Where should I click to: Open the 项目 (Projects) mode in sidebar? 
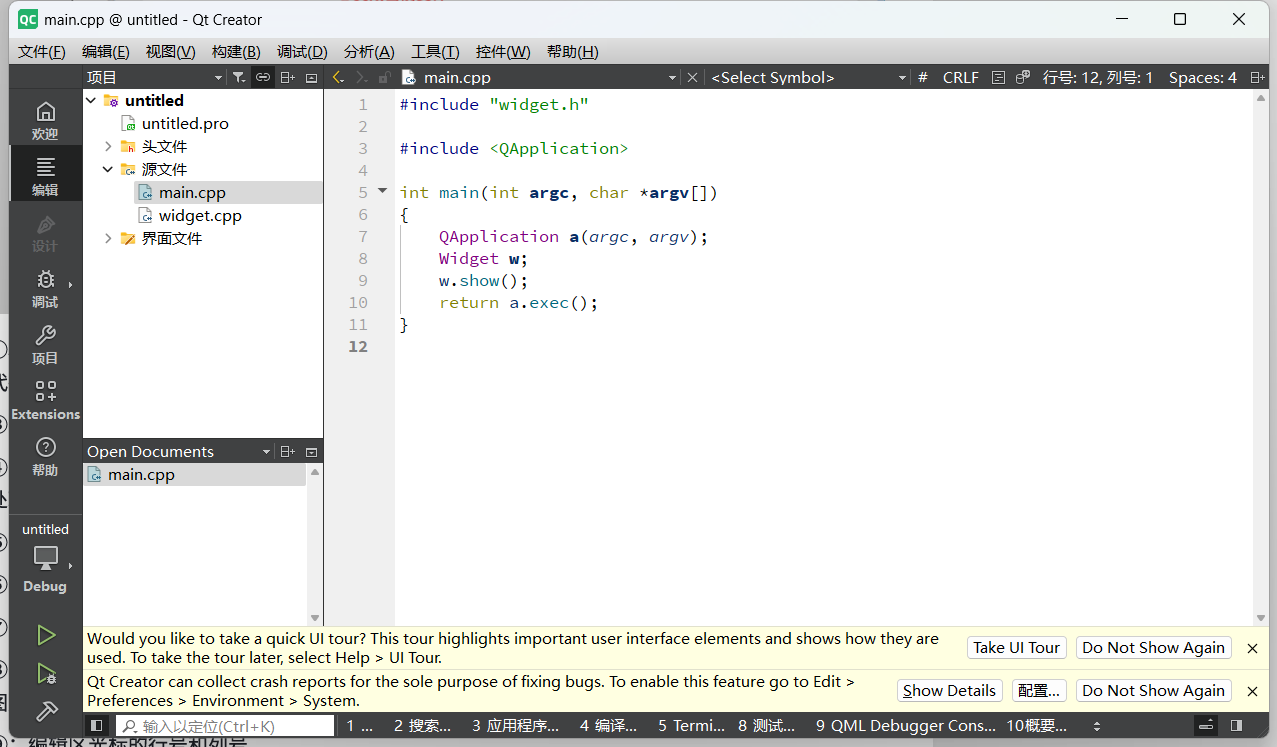[x=45, y=343]
